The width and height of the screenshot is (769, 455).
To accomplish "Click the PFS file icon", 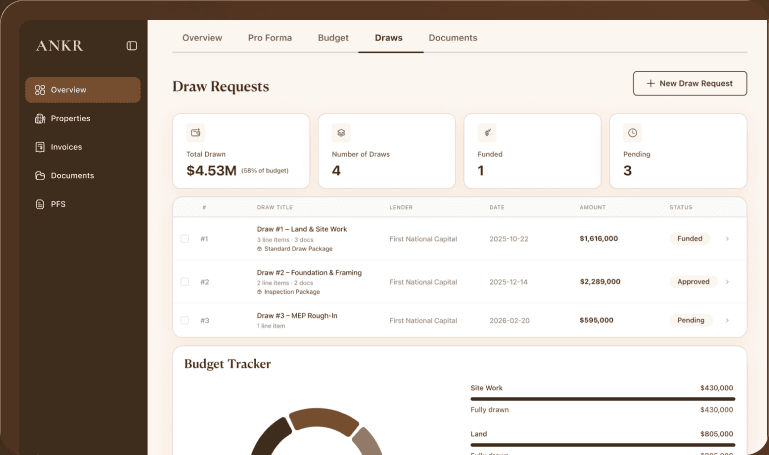I will tap(40, 204).
